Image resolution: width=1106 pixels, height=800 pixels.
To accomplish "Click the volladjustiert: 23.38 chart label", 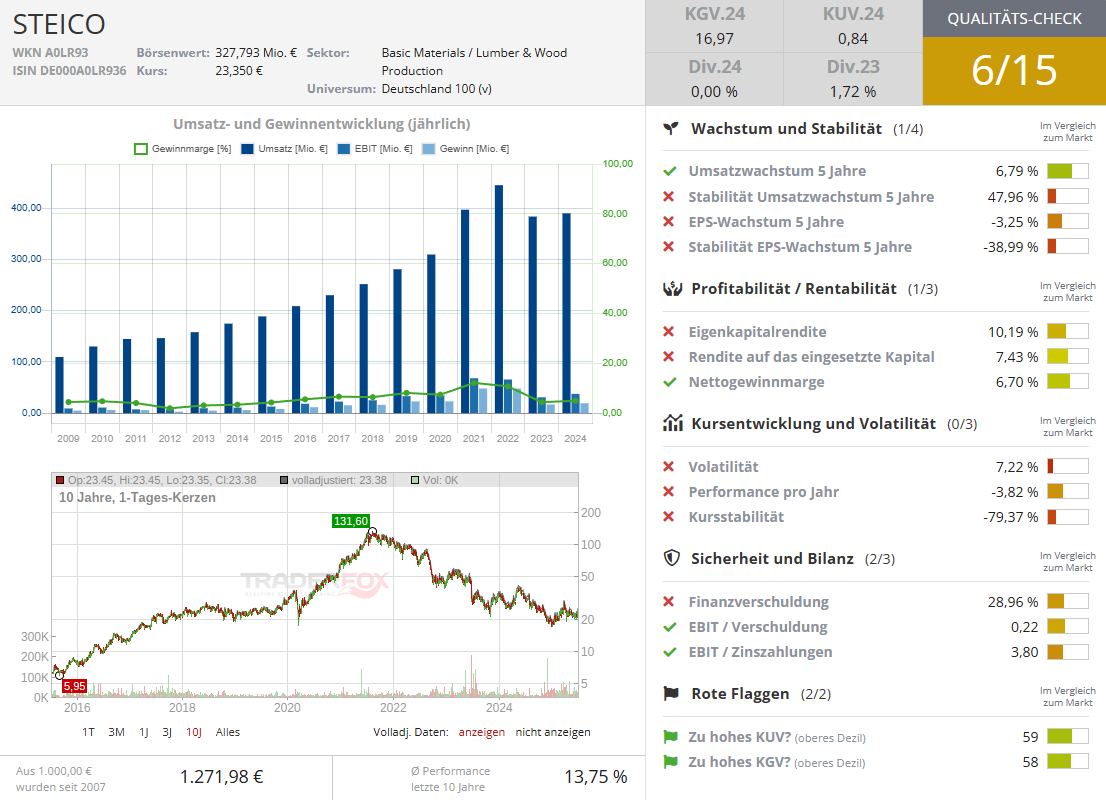I will coord(333,480).
